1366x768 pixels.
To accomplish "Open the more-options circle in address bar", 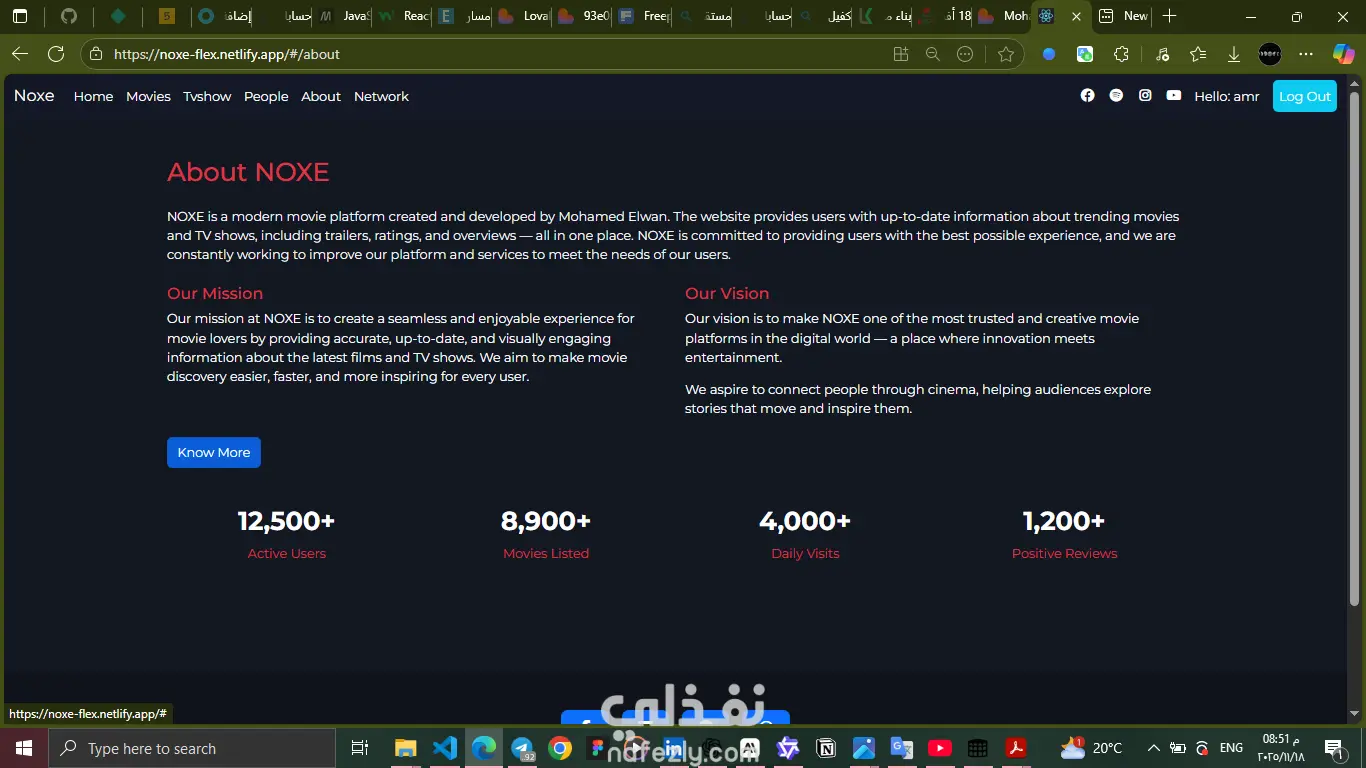I will tap(965, 54).
